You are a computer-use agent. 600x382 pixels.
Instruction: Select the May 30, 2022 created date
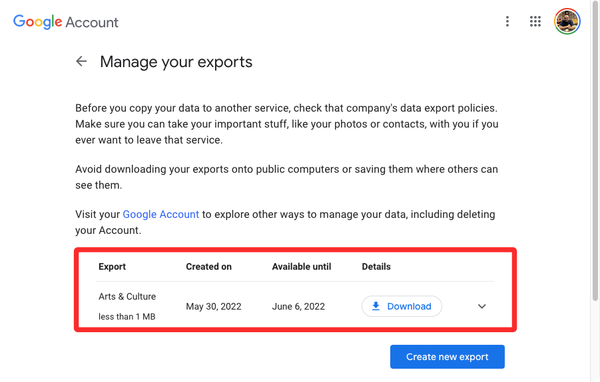coord(214,307)
